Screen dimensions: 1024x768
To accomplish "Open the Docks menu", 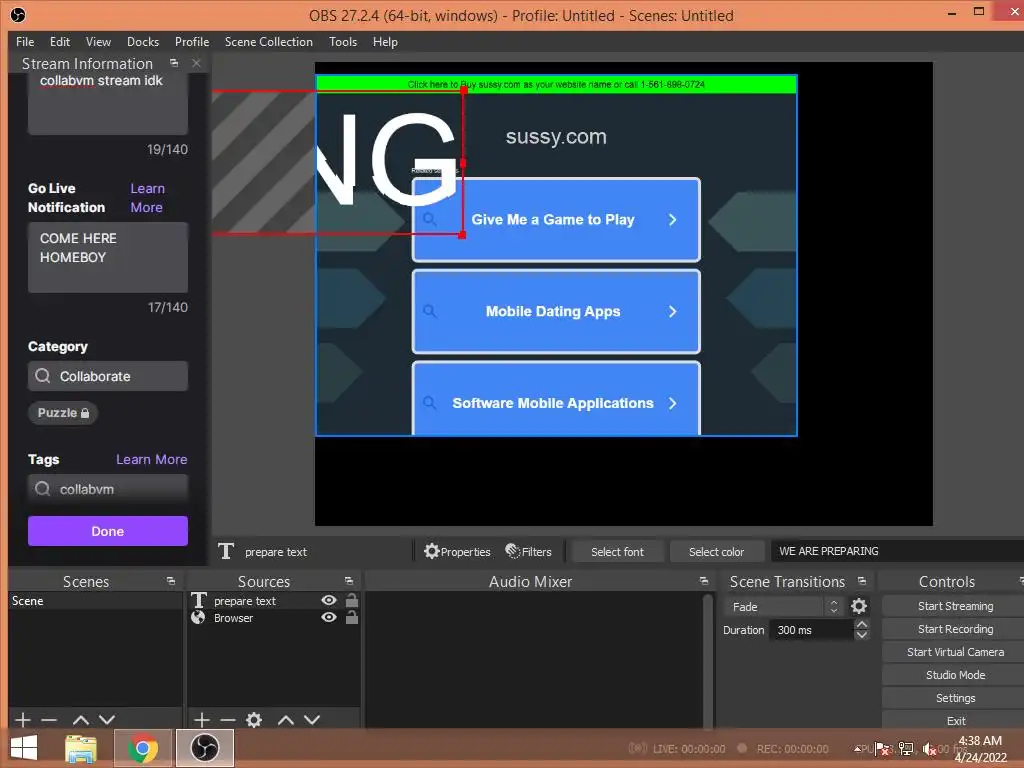I will 142,42.
